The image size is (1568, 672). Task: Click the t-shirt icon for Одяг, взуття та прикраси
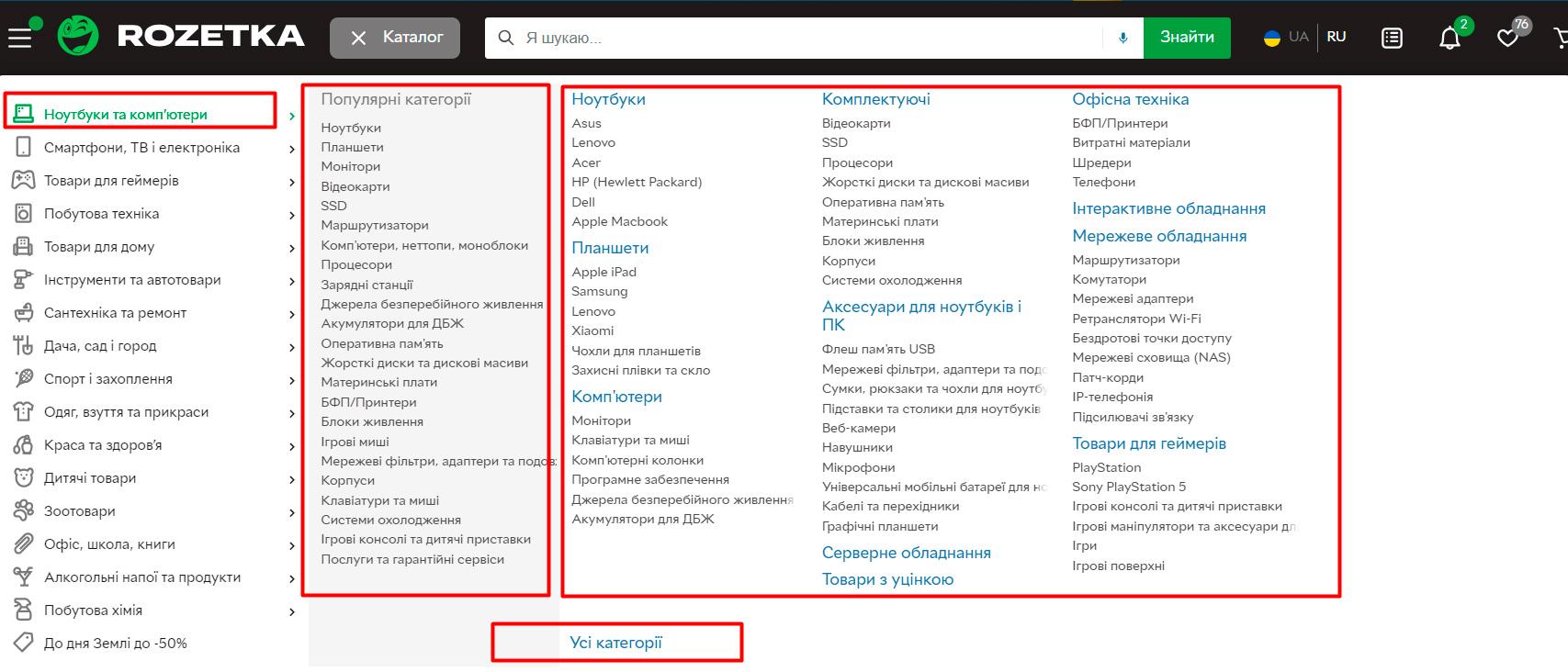(24, 412)
